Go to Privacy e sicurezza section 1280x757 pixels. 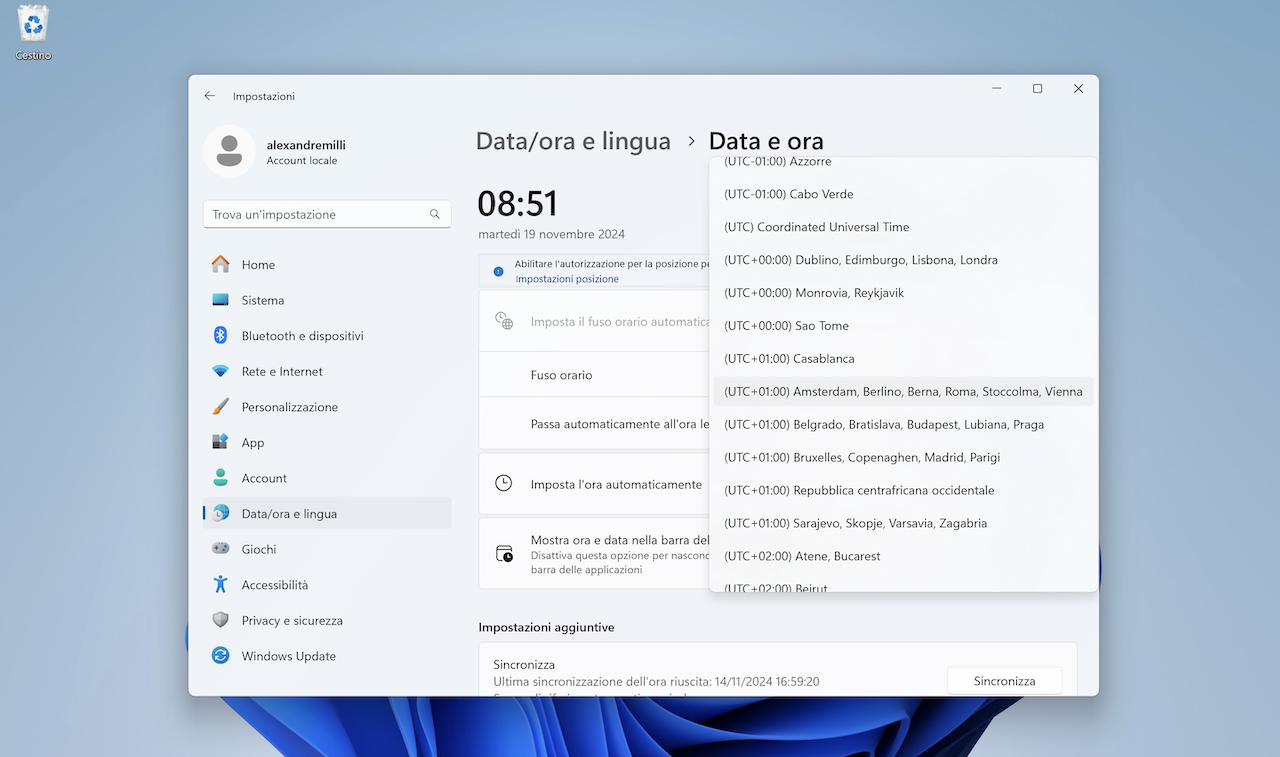(327, 620)
